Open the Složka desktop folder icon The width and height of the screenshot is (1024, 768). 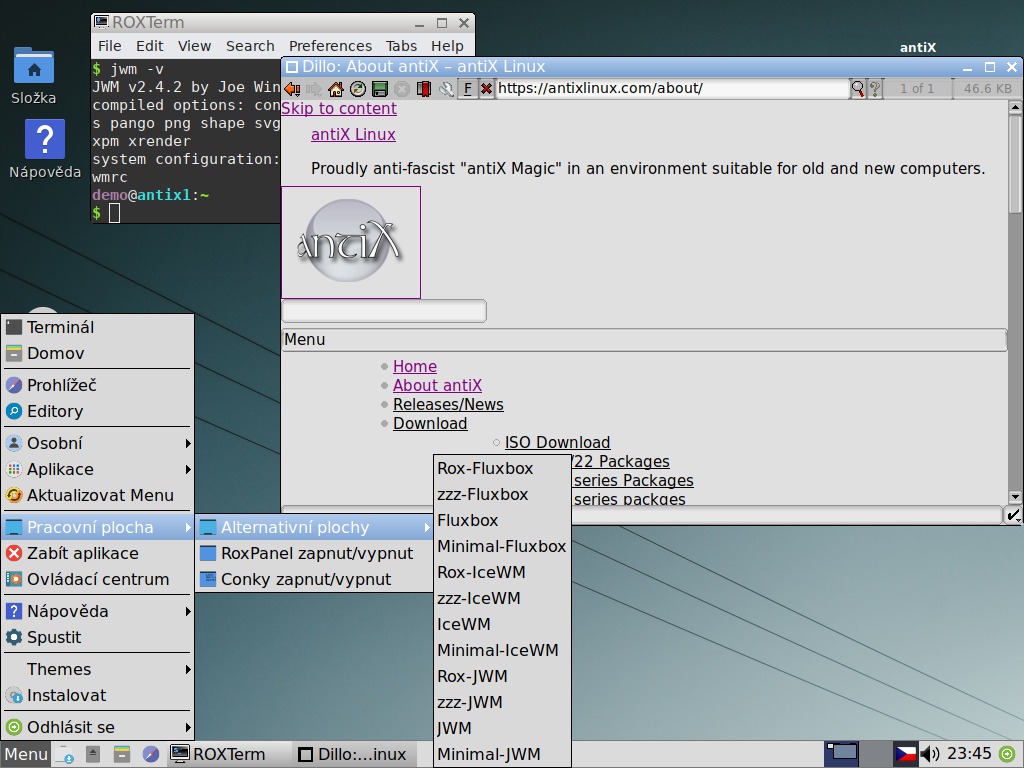34,66
